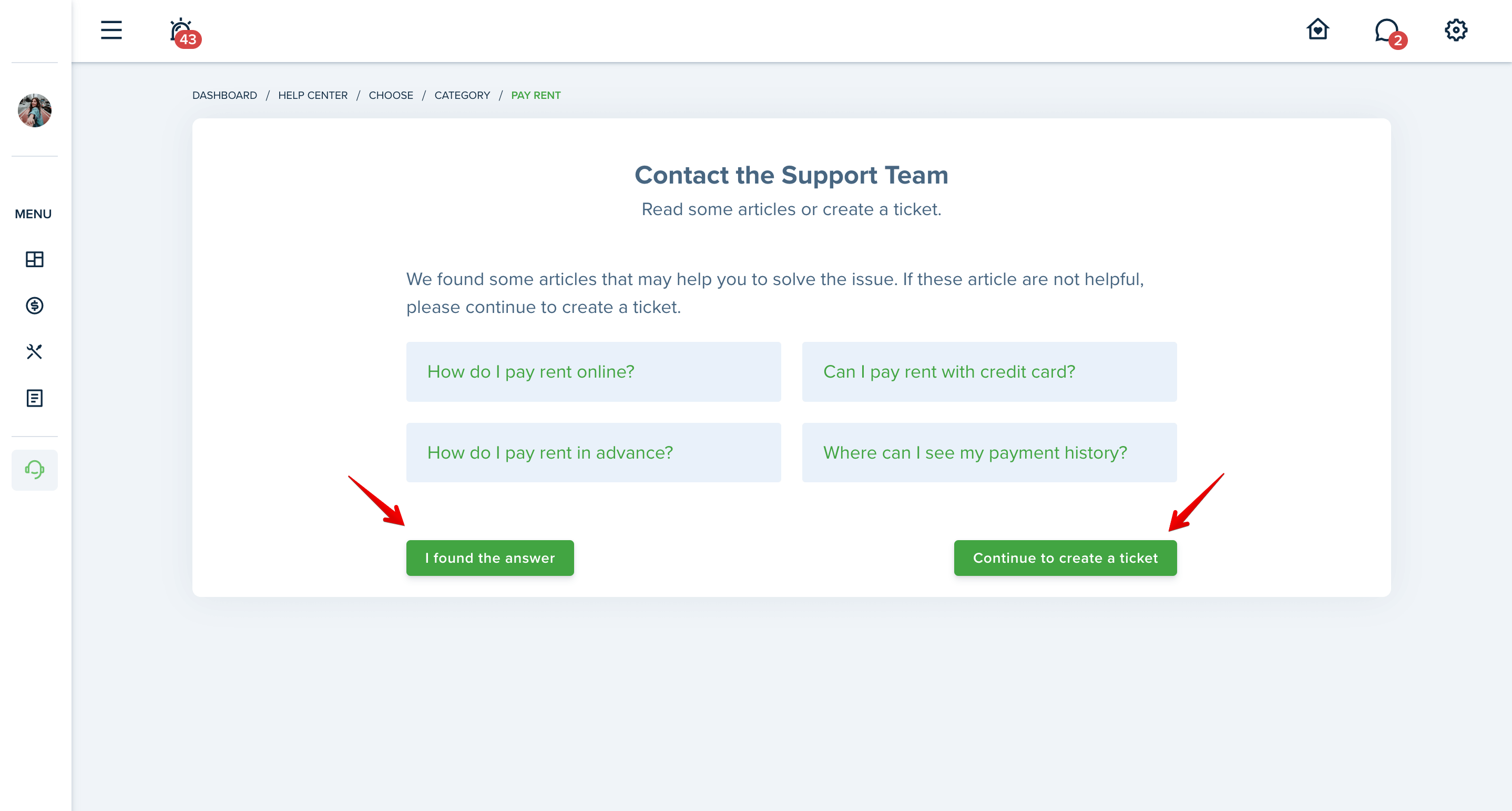Click the house with heart icon

(1317, 29)
